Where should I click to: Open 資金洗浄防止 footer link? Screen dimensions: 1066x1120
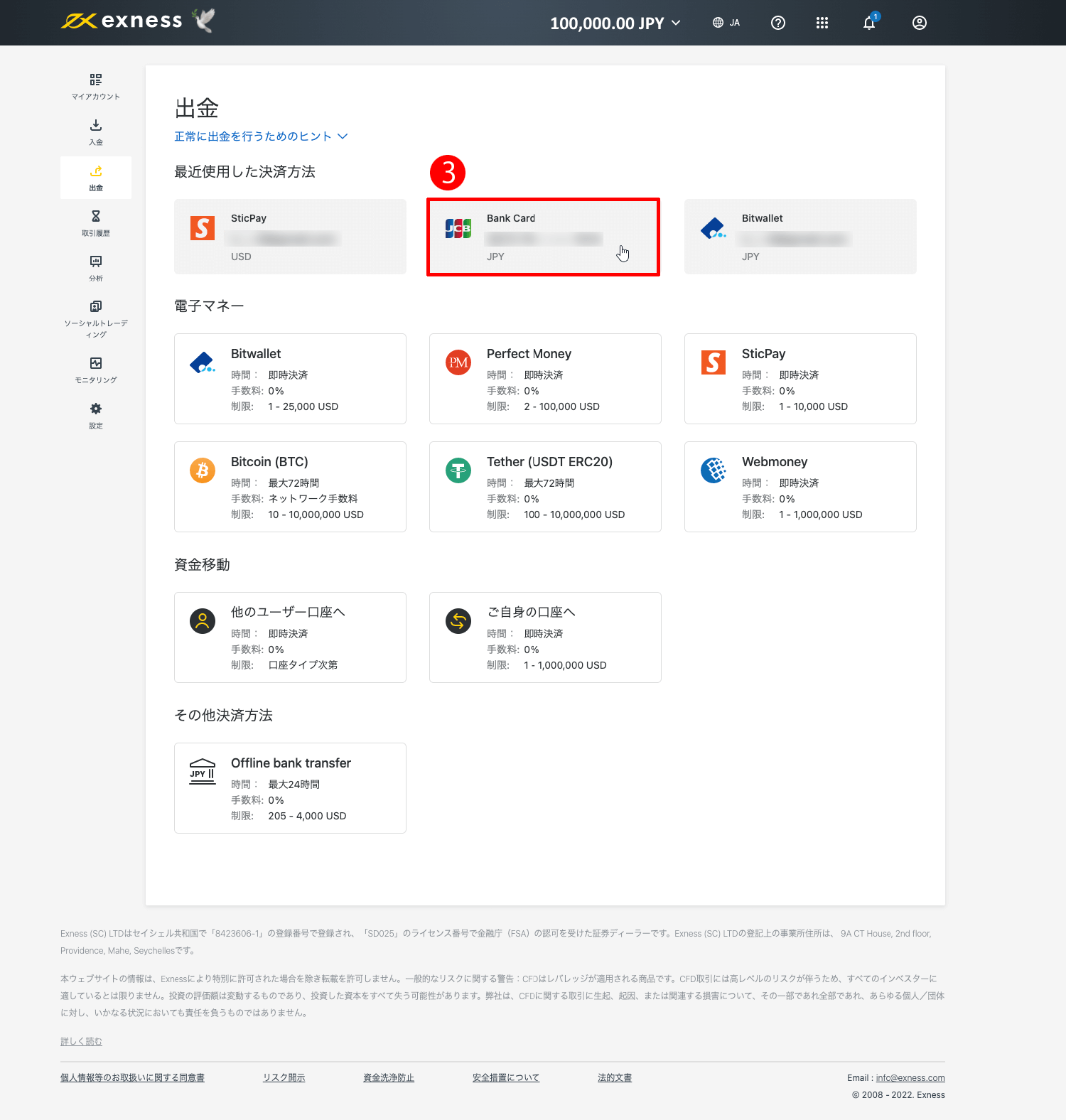pos(389,1078)
